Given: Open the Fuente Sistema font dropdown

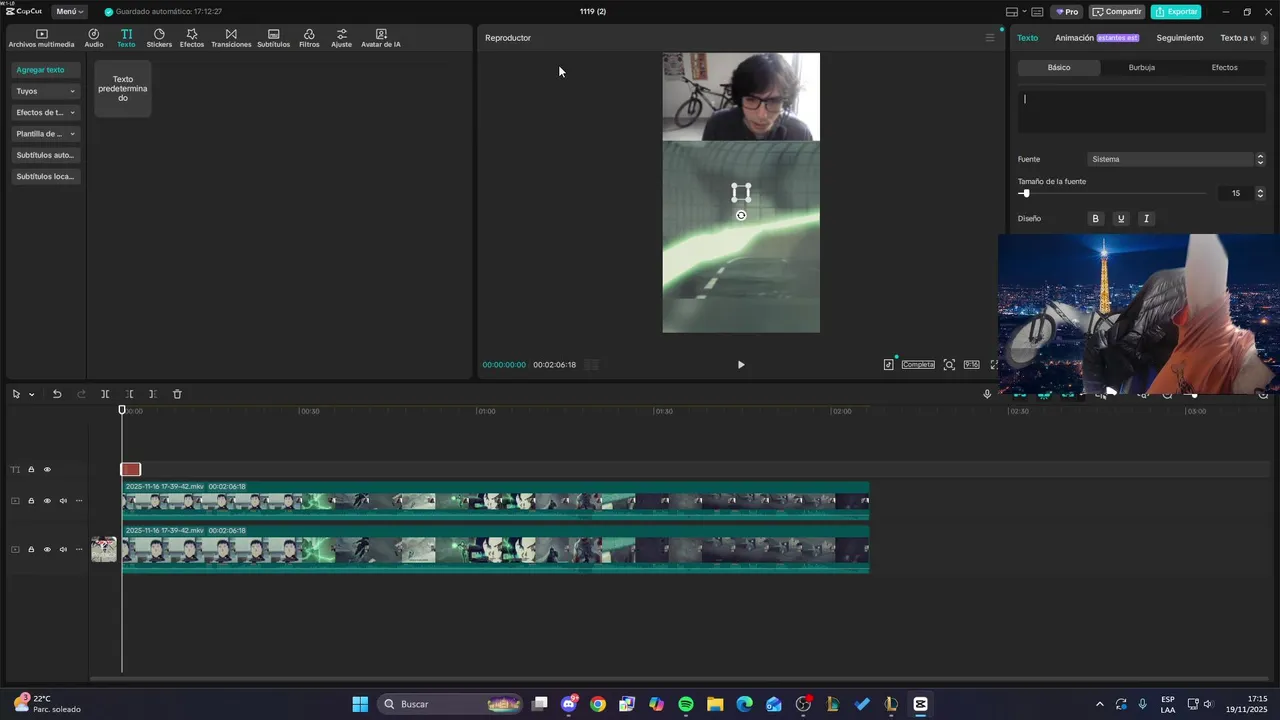Looking at the screenshot, I should [1177, 159].
